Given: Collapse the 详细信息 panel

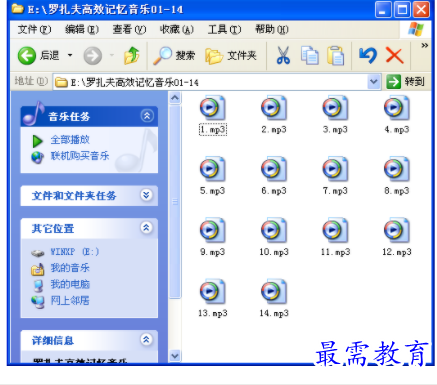Looking at the screenshot, I should point(146,339).
